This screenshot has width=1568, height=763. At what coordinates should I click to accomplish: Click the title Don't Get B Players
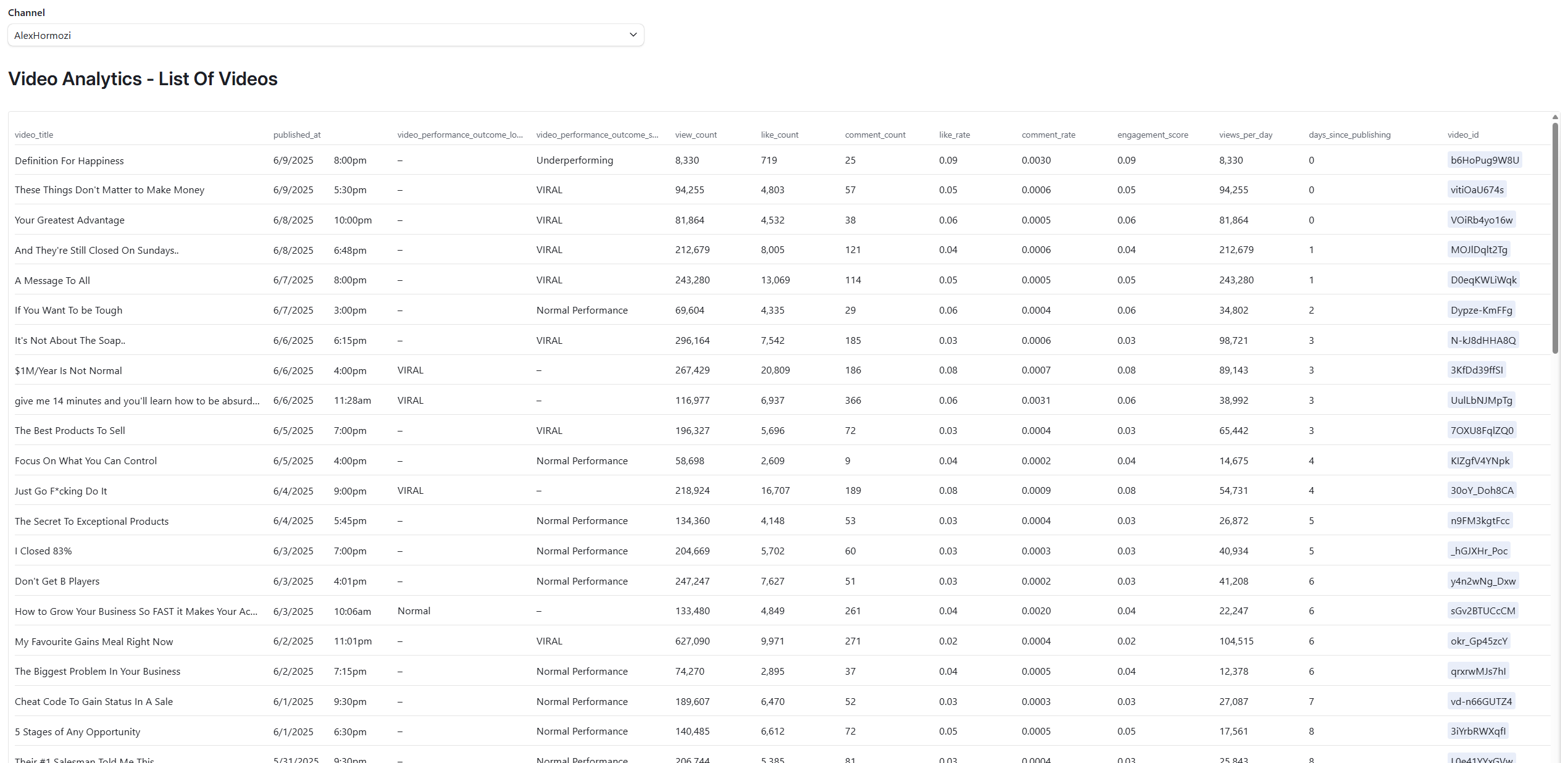coord(57,582)
